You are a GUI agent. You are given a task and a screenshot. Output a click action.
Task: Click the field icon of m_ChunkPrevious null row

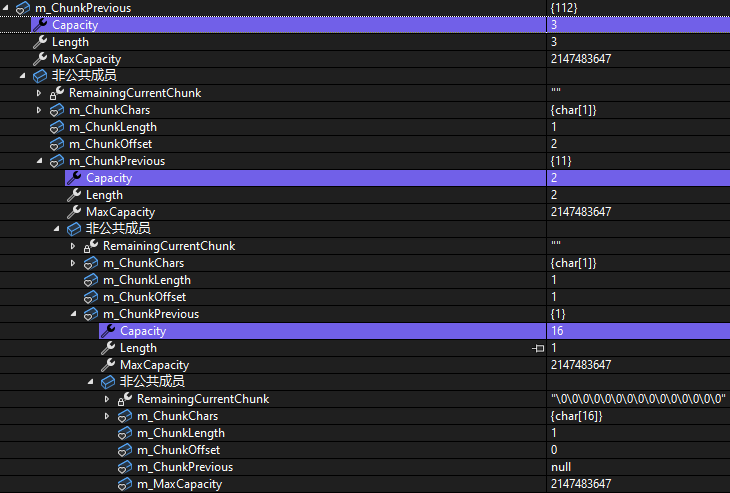point(125,467)
